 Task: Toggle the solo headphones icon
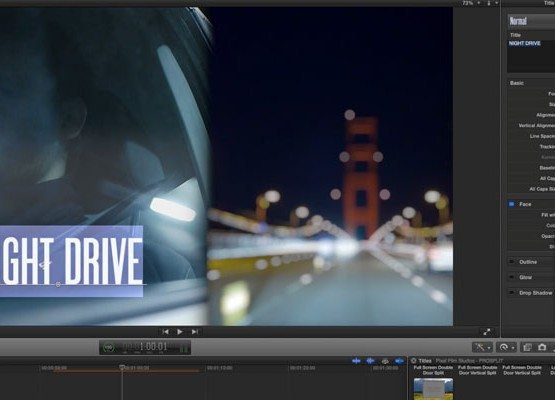click(x=385, y=361)
